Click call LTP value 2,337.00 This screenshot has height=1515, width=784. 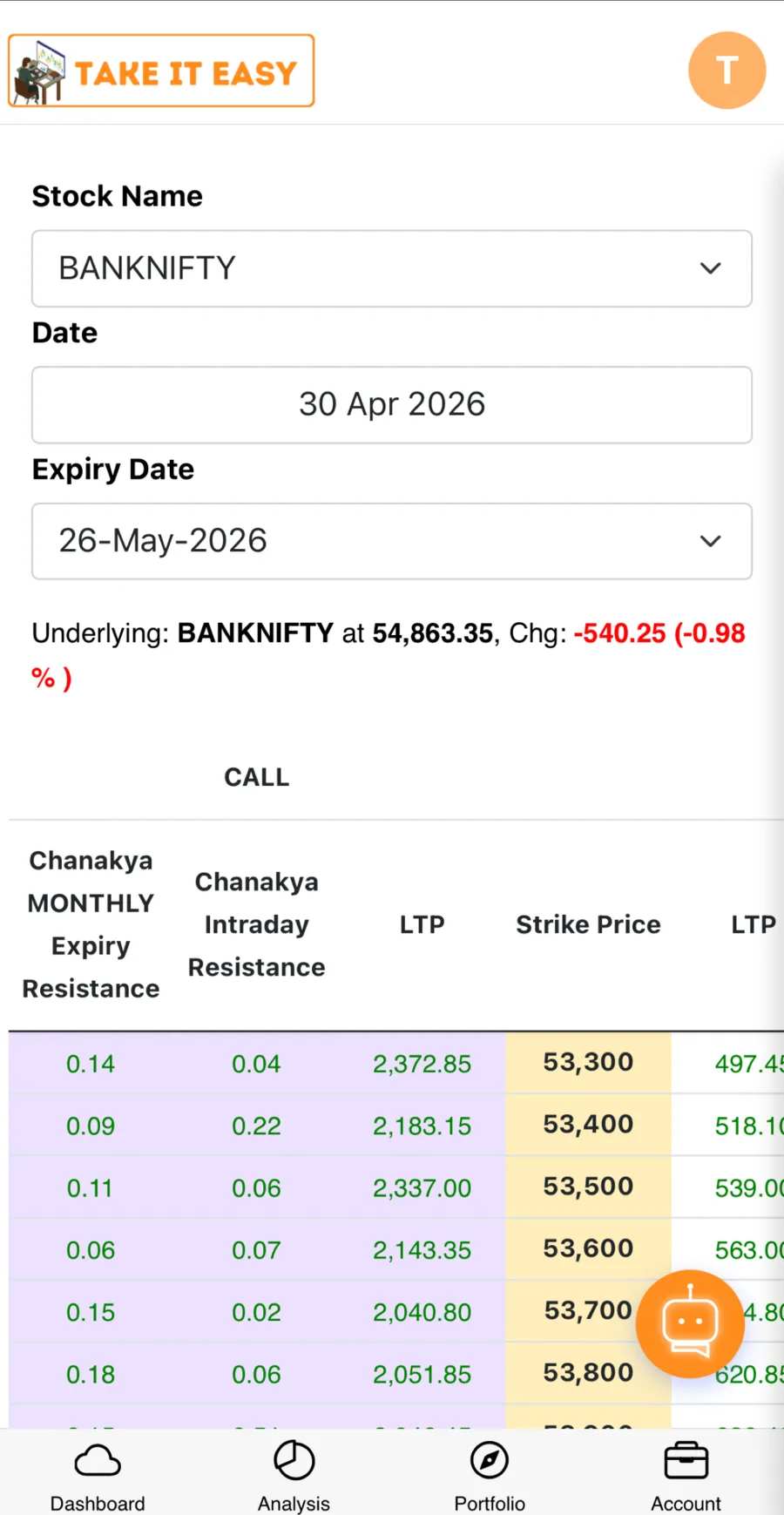coord(422,1187)
